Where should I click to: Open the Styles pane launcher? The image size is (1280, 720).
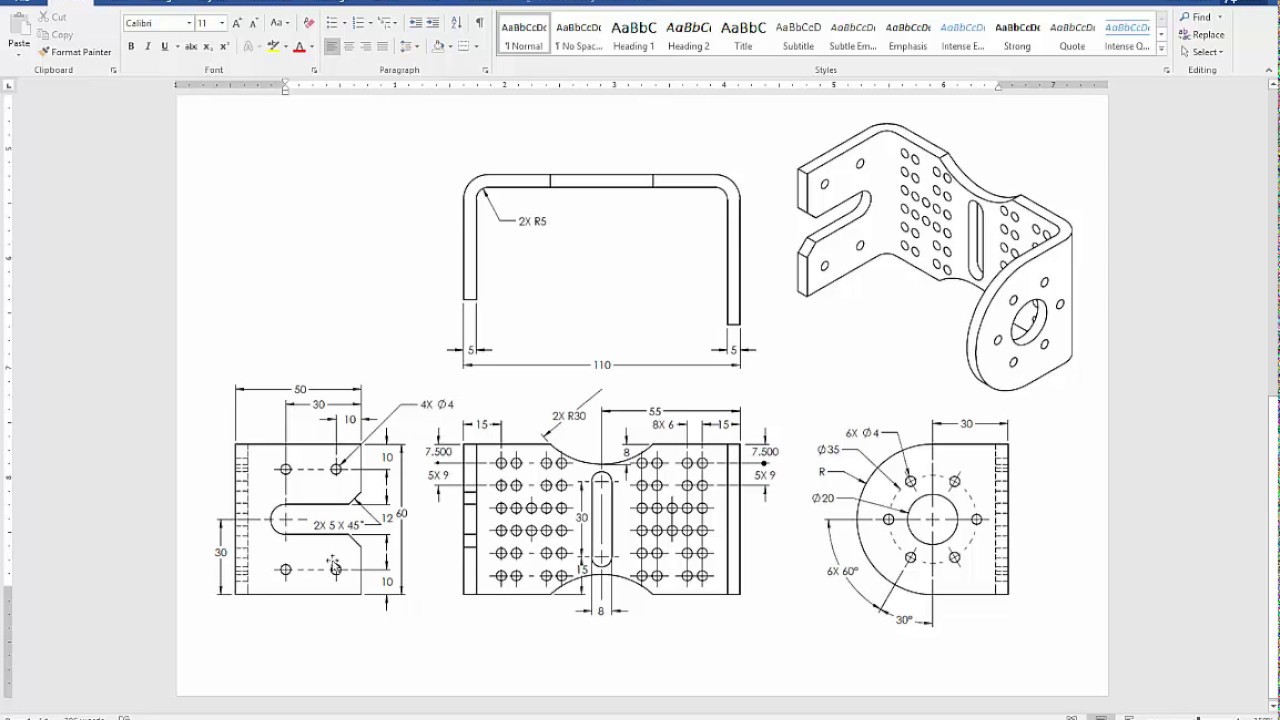click(1166, 71)
